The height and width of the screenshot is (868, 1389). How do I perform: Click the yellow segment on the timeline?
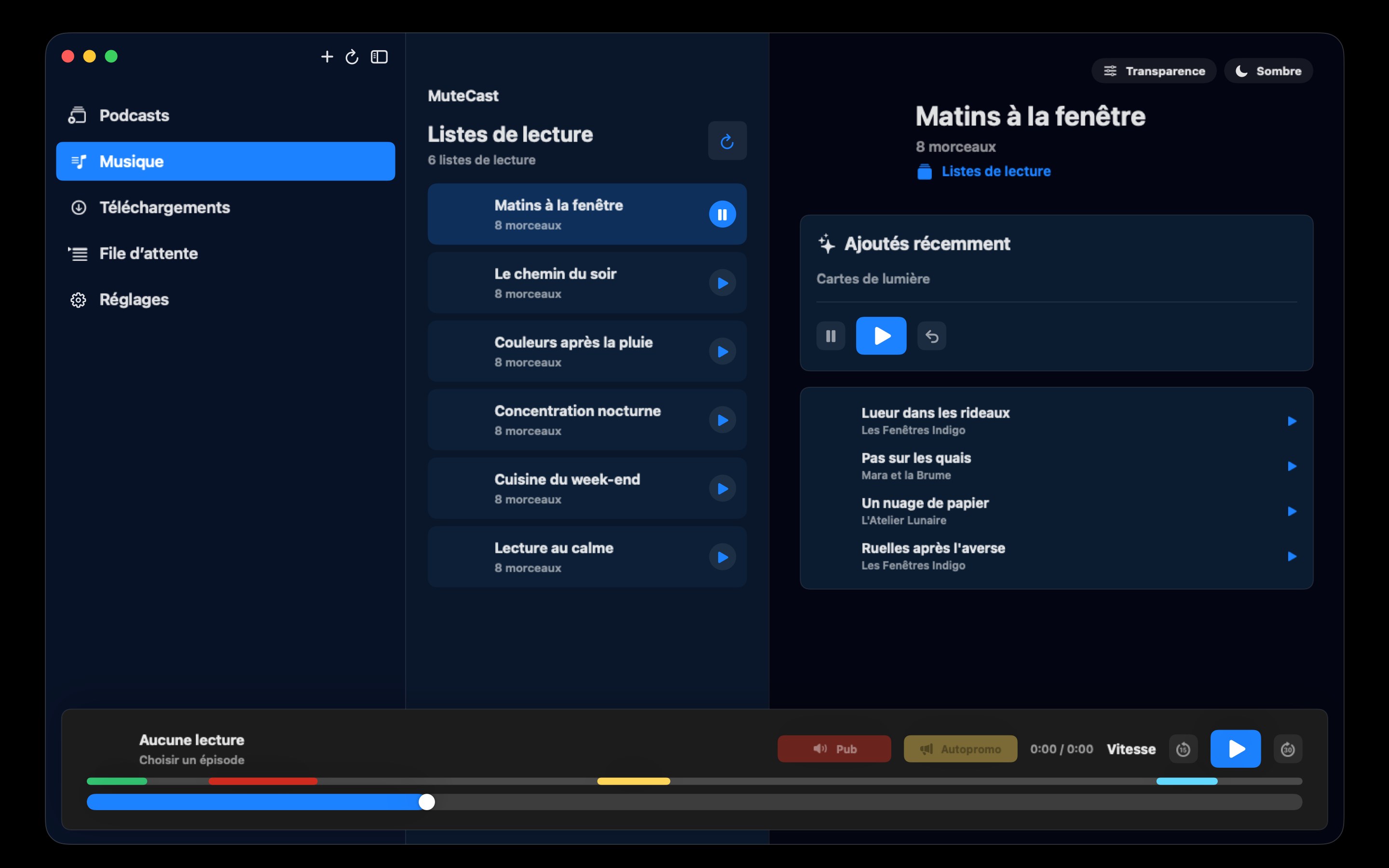(x=634, y=781)
